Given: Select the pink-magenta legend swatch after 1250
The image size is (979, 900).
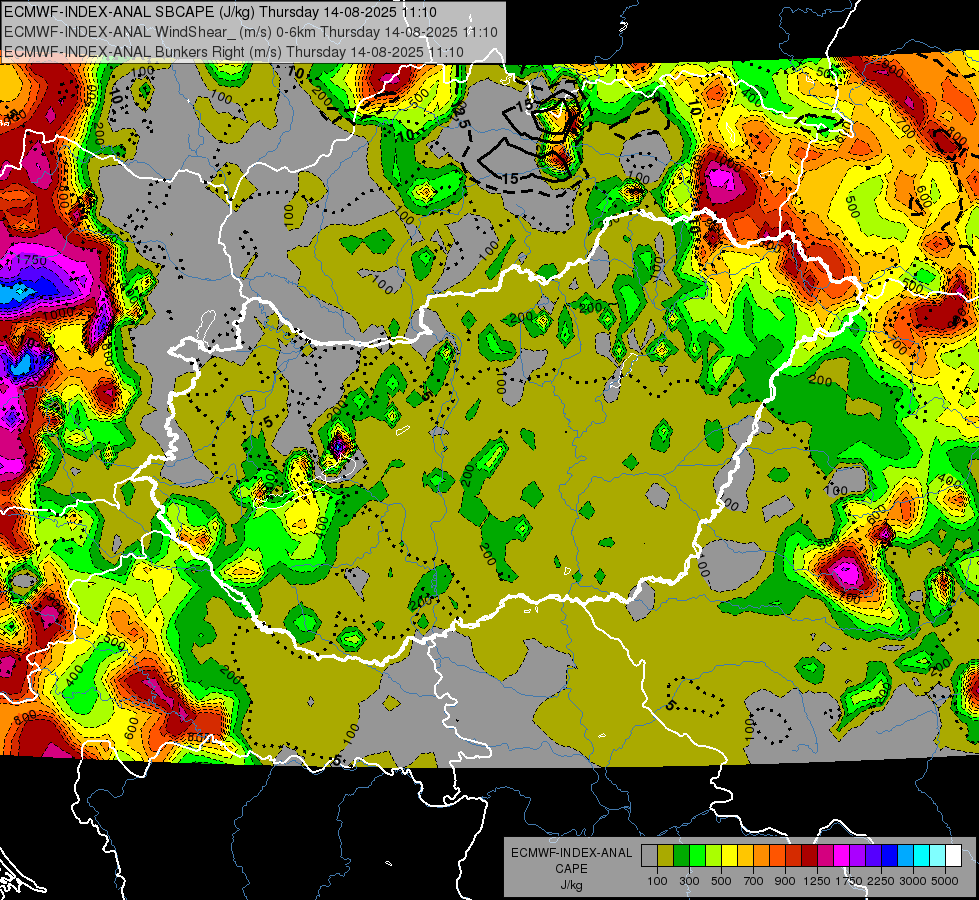Looking at the screenshot, I should 825,856.
